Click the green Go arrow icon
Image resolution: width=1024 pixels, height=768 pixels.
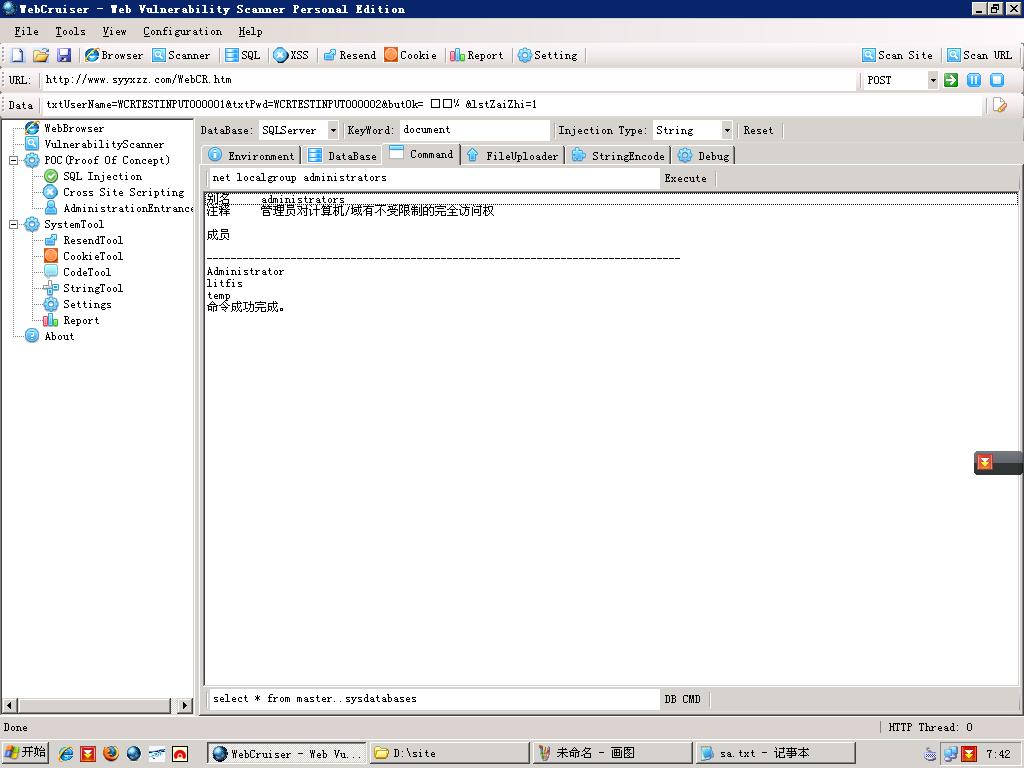click(x=951, y=80)
